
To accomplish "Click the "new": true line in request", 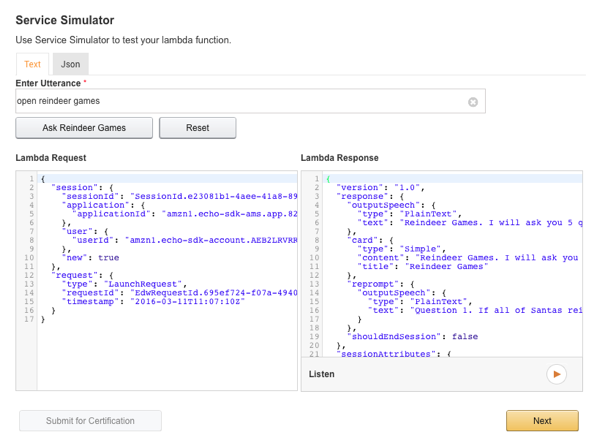I will tap(91, 258).
